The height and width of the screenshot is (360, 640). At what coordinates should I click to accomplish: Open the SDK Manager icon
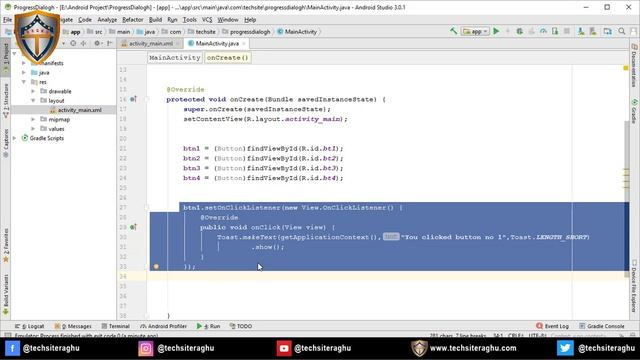point(593,31)
